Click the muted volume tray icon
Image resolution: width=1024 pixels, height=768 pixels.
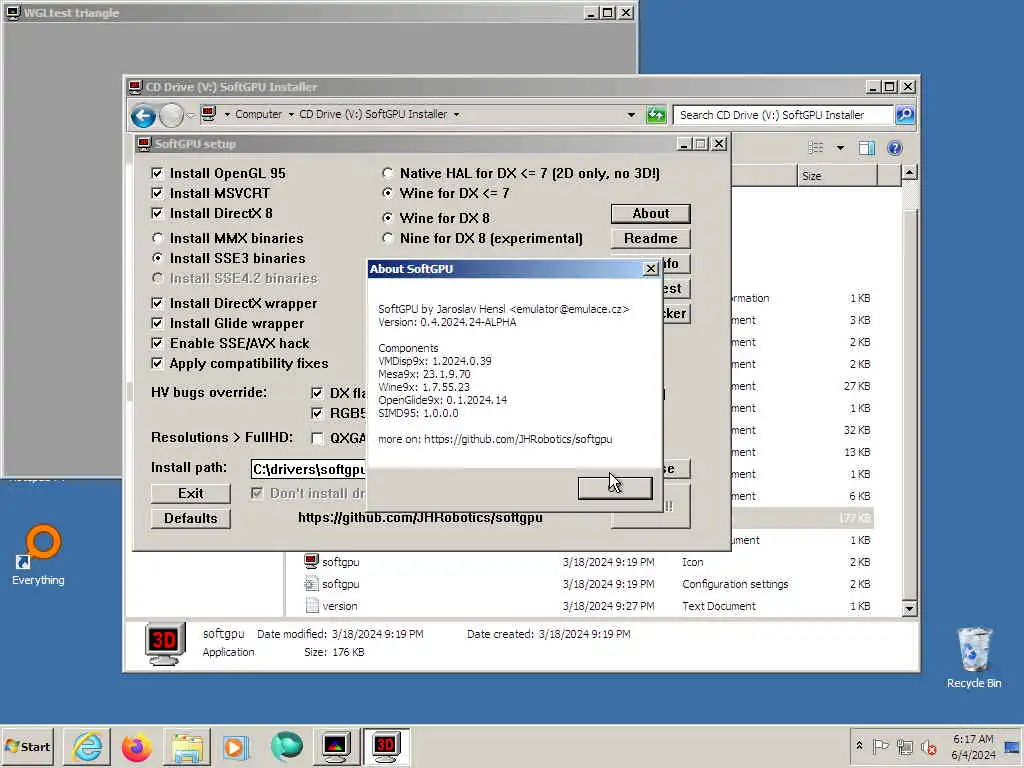928,746
